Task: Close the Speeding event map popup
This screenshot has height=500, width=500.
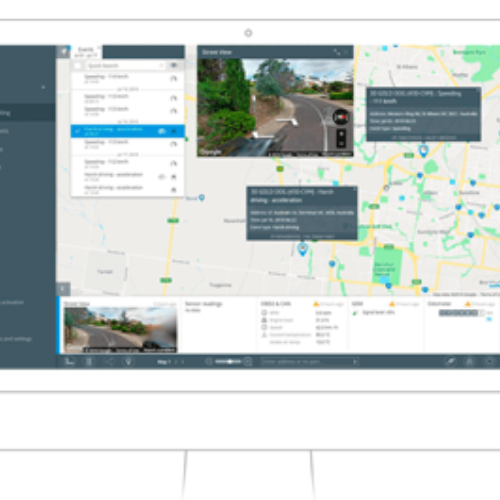Action: pos(478,90)
